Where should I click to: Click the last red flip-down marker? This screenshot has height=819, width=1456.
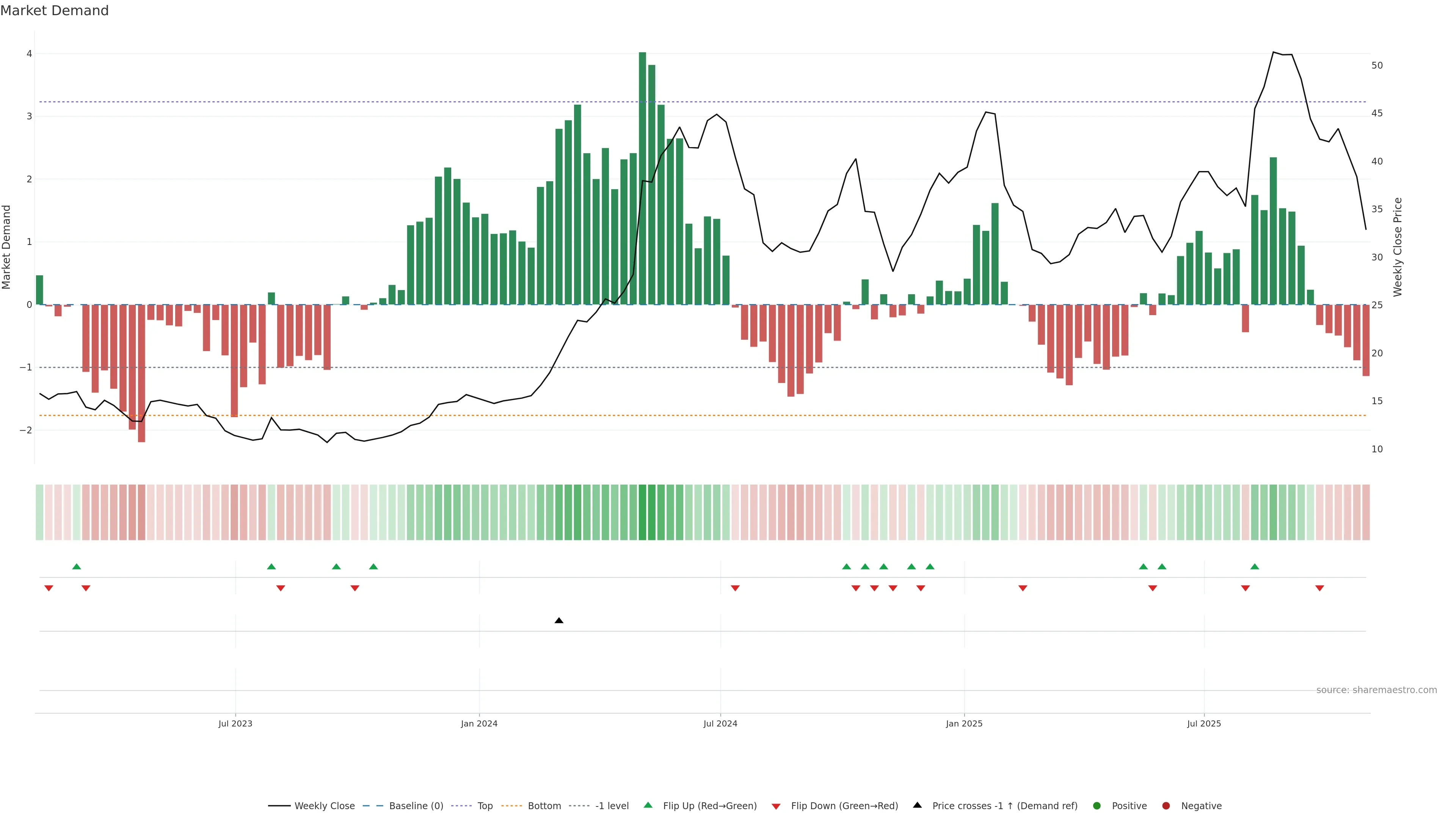tap(1320, 588)
